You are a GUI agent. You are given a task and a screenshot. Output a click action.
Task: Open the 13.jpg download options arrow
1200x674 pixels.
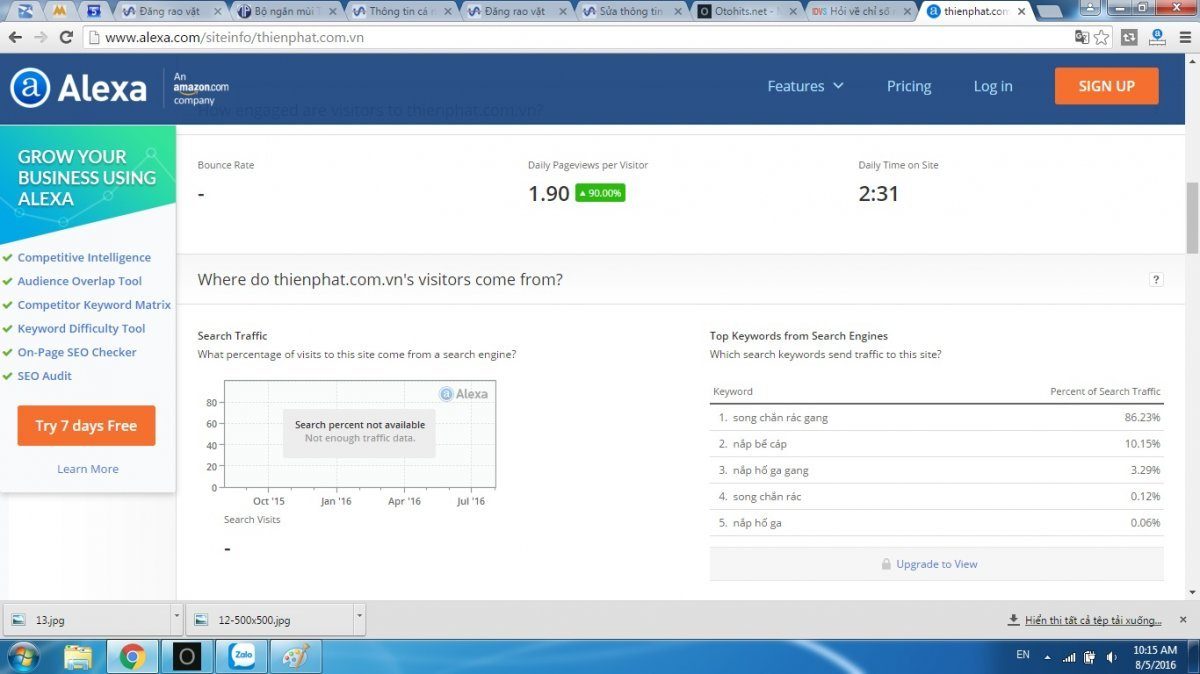pyautogui.click(x=176, y=620)
